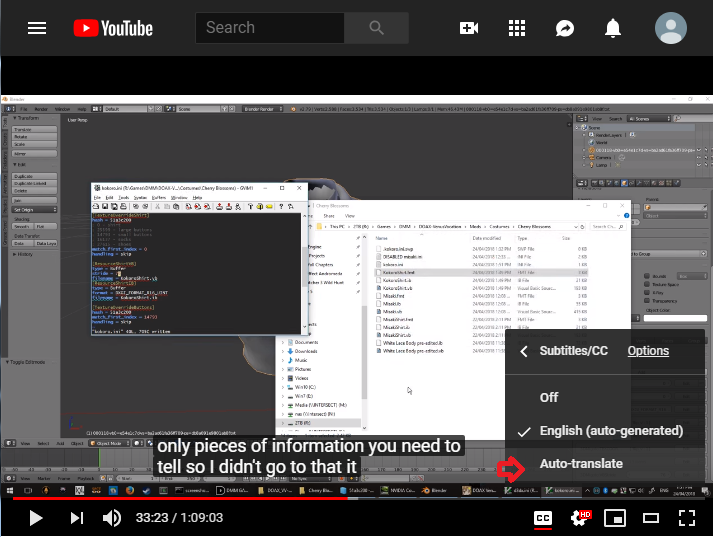Click the Cut scissors icon in GVIM
Image resolution: width=713 pixels, height=537 pixels.
pyautogui.click(x=157, y=206)
